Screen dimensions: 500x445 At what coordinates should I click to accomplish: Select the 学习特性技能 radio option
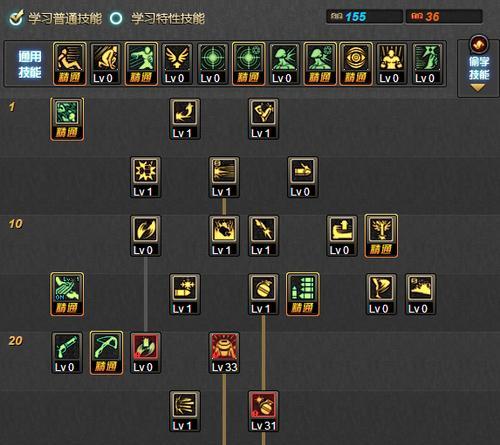pos(116,18)
